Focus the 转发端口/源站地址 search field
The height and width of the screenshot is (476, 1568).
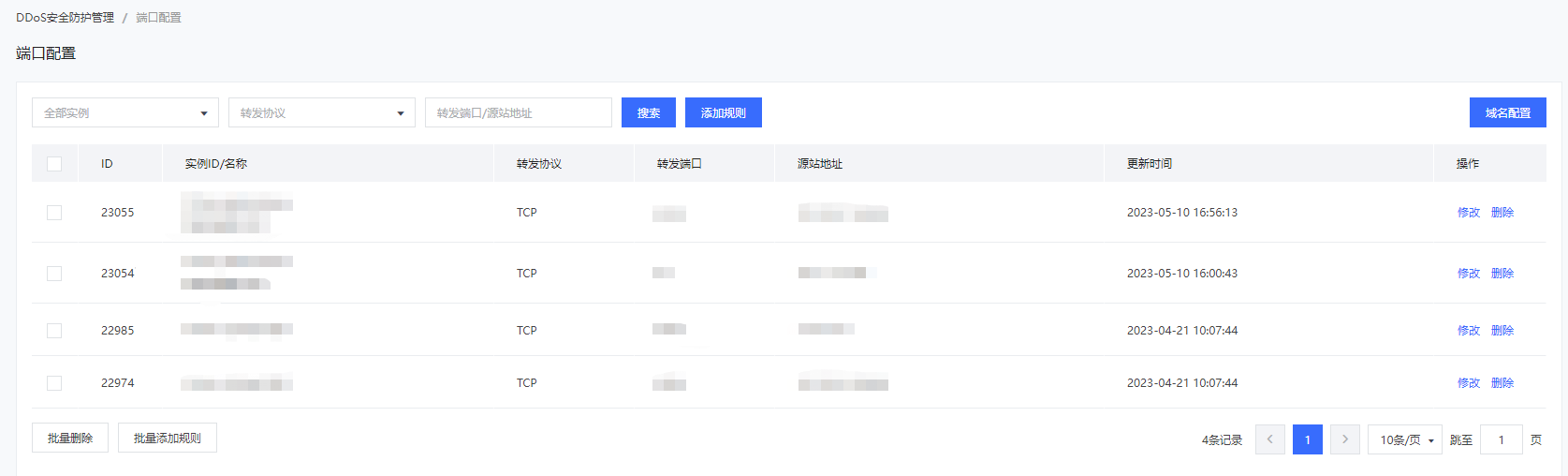(518, 113)
